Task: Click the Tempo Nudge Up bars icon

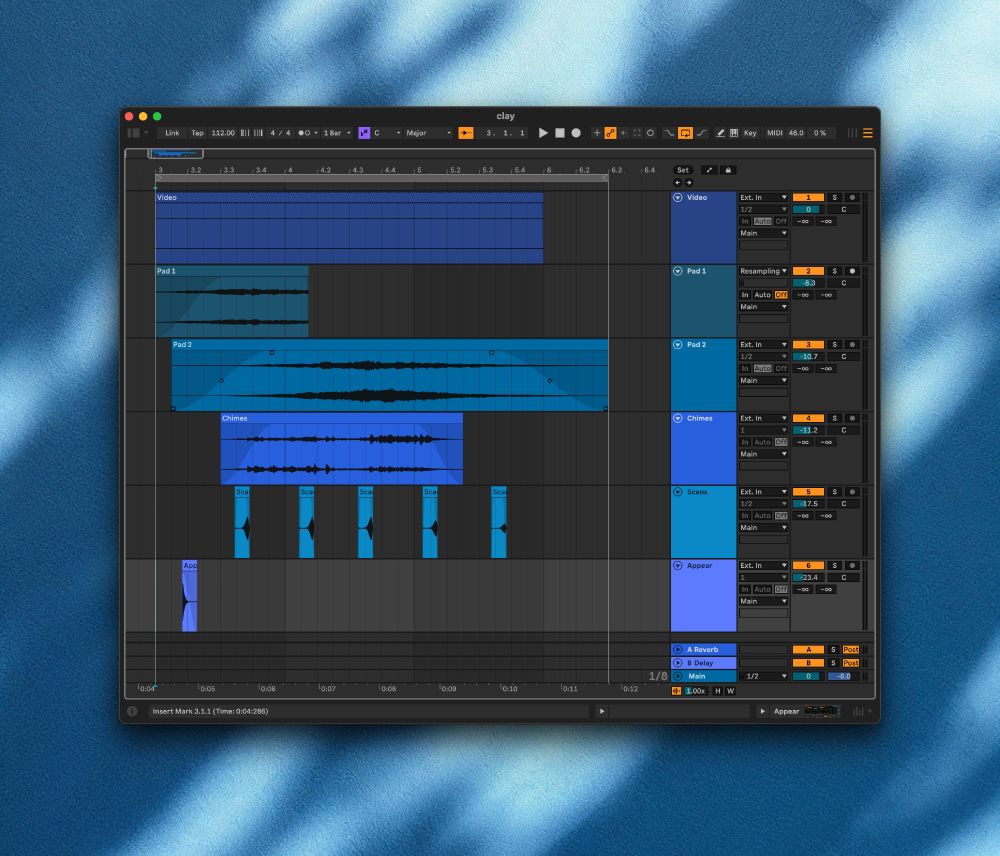Action: point(258,133)
